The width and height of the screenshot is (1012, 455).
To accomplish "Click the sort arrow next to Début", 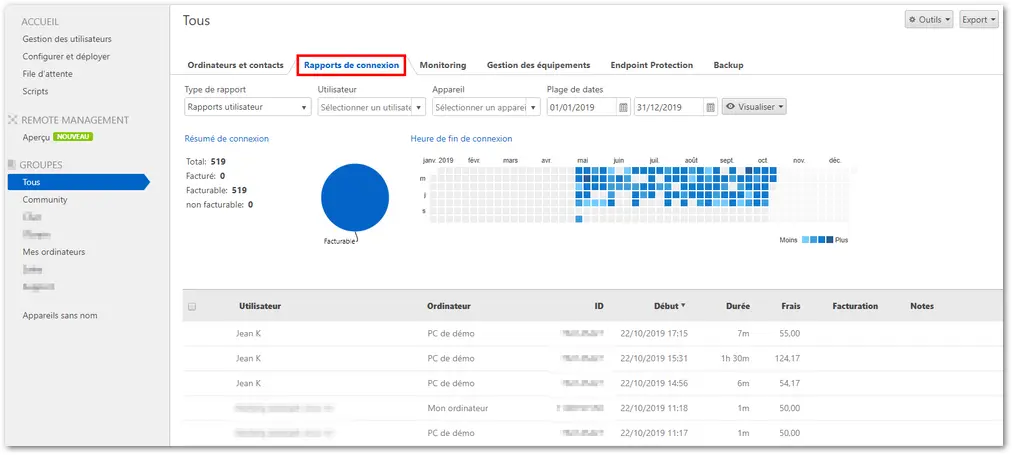I will 683,306.
